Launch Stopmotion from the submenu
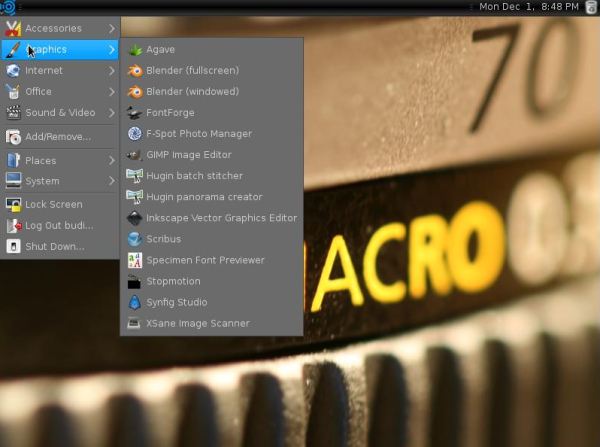This screenshot has height=447, width=600. coord(212,281)
